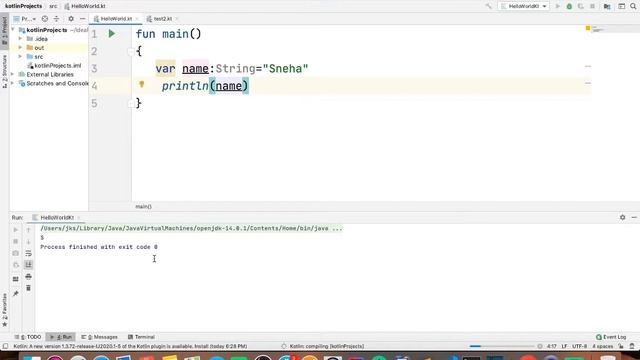Screen dimensions: 640x360
Task: Hide the Project panel with minus icon
Action: 82,19
